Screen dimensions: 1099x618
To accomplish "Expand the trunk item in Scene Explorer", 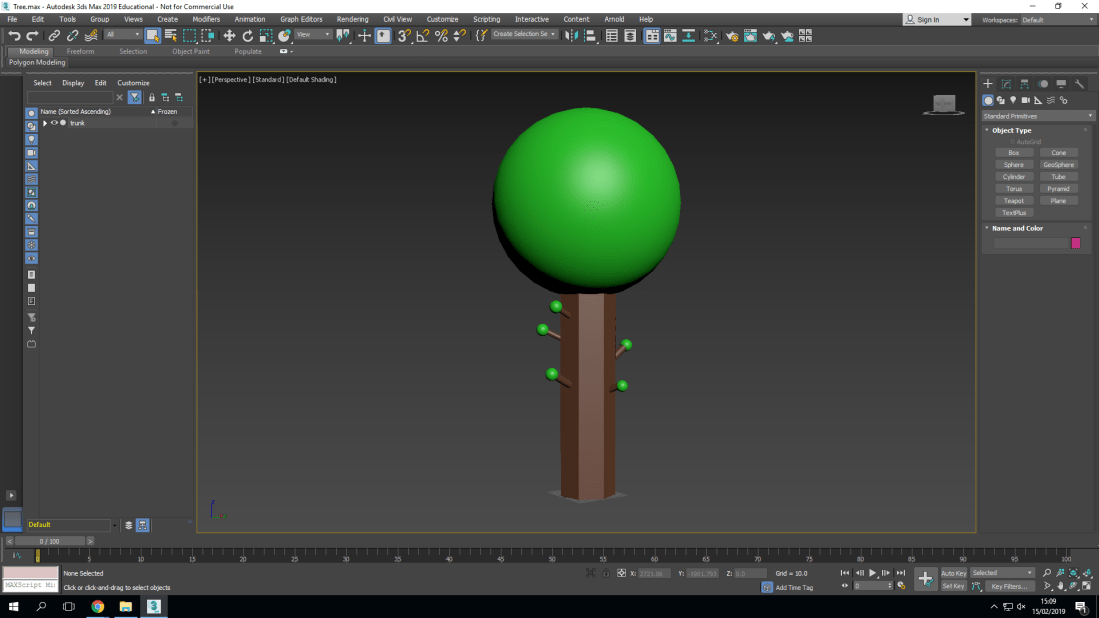I will coord(44,123).
